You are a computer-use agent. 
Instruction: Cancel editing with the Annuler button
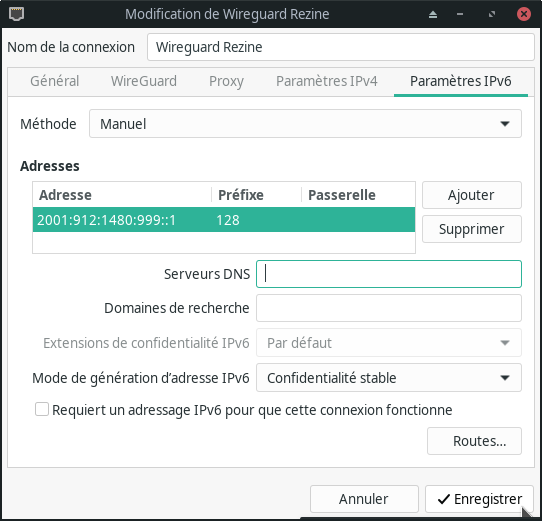click(364, 499)
